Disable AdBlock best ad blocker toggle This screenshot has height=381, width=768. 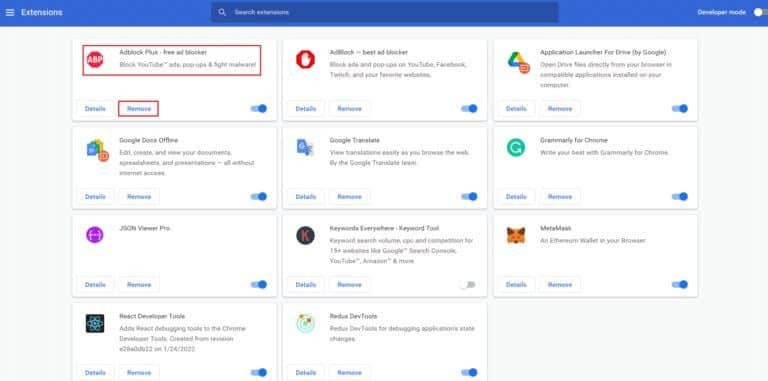tap(469, 109)
